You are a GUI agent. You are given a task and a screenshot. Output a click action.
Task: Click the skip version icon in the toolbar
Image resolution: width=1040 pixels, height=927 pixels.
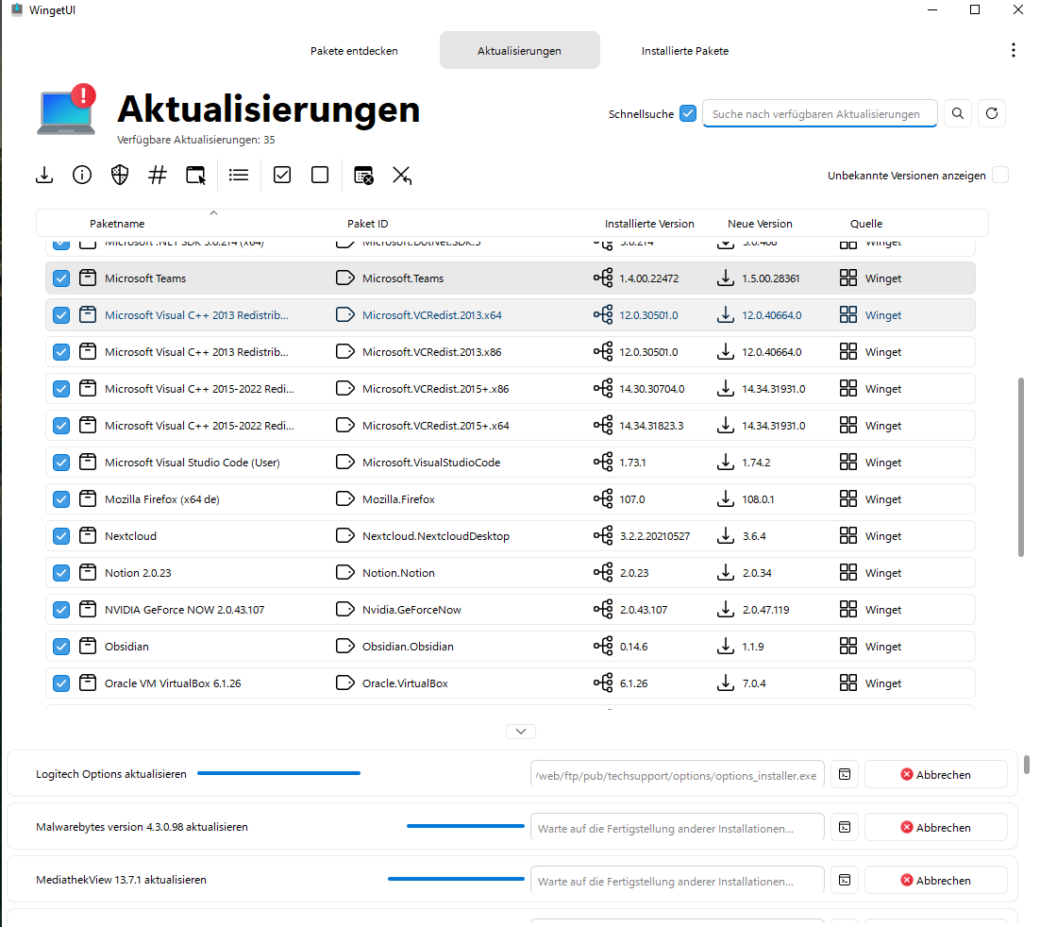coord(402,175)
